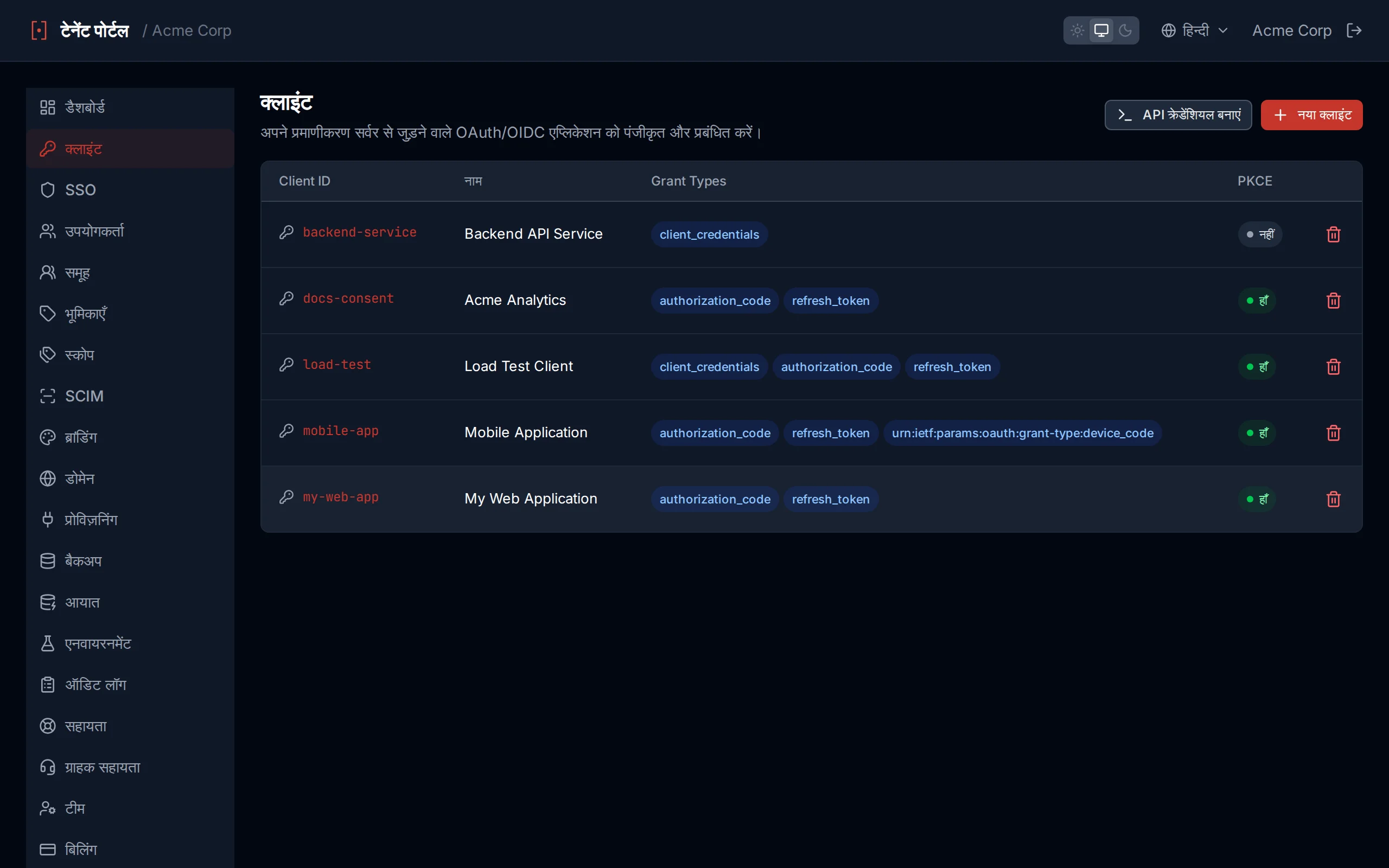Click the SCIM scan icon in sidebar

point(48,396)
